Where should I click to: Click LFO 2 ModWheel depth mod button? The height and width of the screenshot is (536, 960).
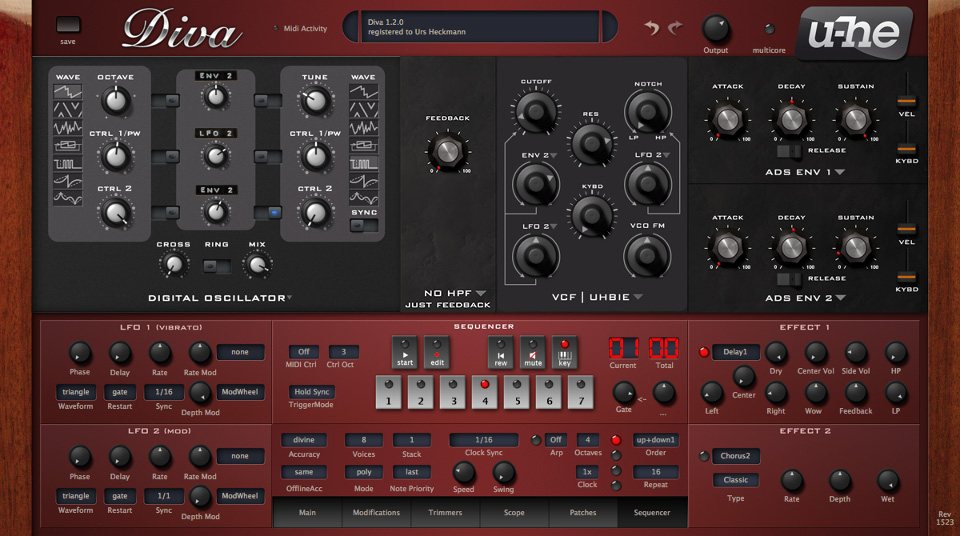coord(240,496)
